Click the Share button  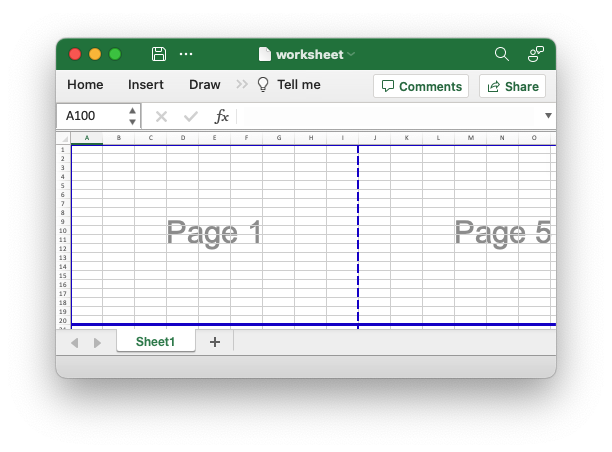click(x=512, y=86)
